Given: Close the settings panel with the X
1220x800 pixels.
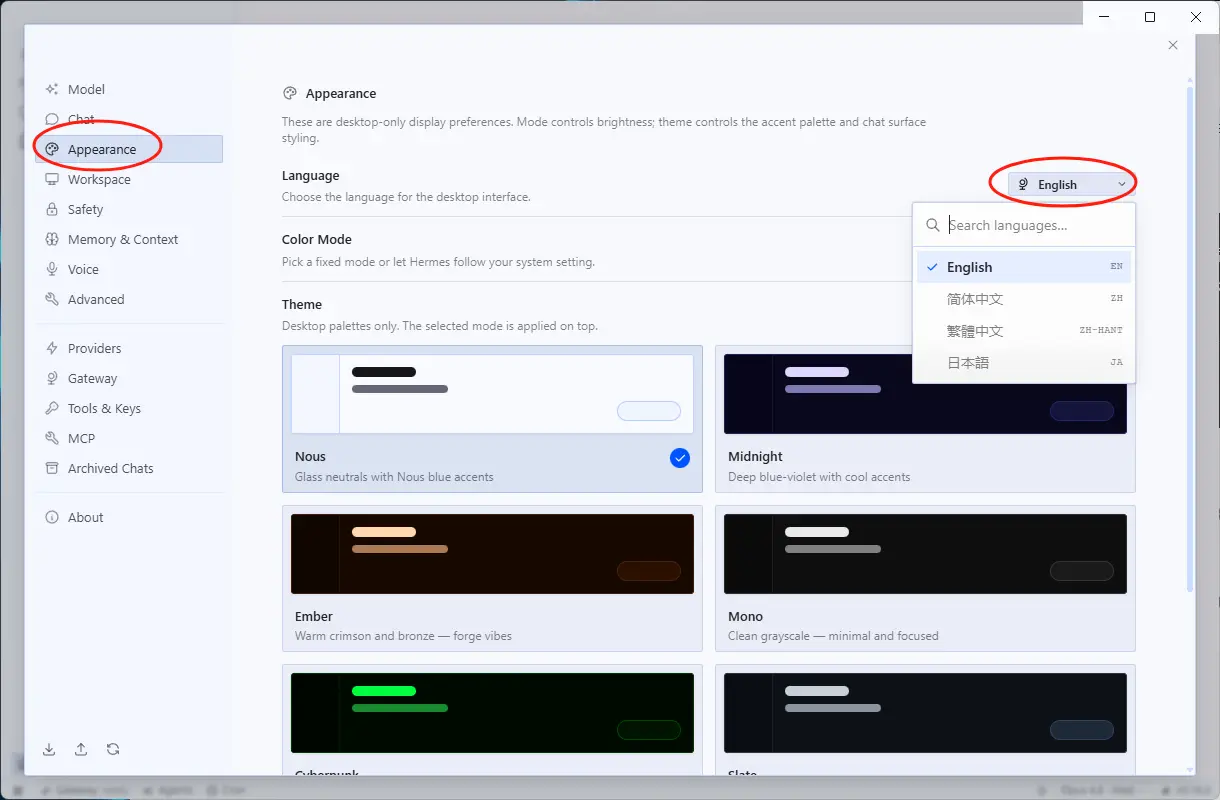Looking at the screenshot, I should 1173,45.
